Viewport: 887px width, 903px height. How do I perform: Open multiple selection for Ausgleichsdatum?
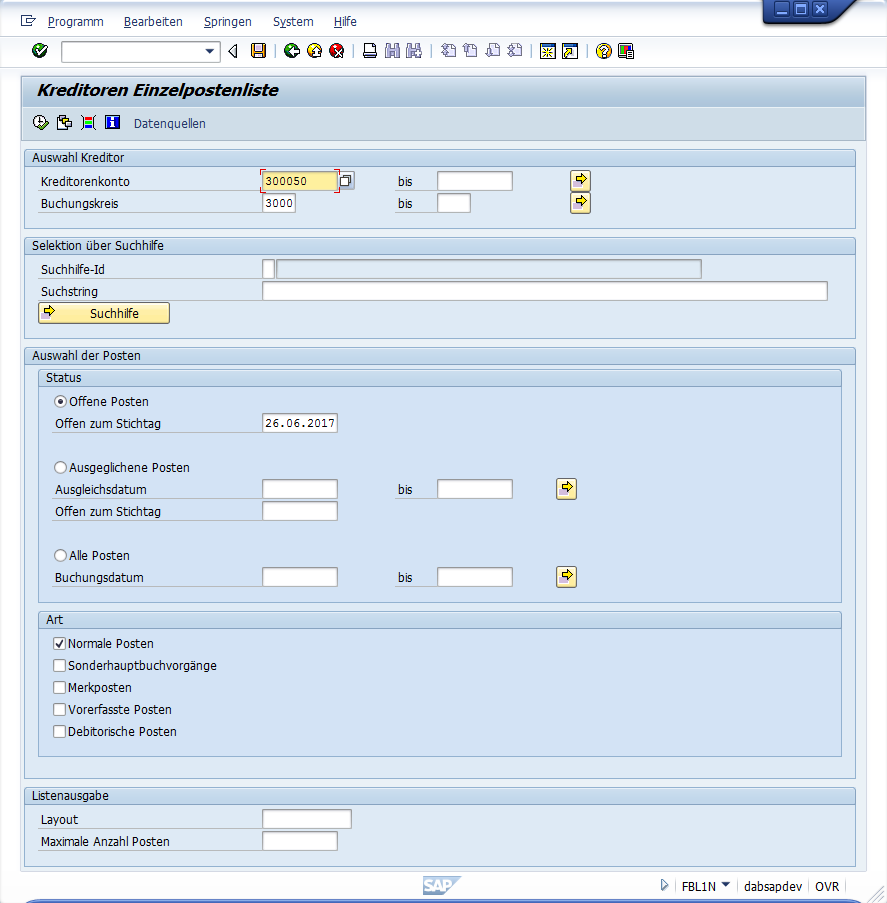pyautogui.click(x=566, y=488)
